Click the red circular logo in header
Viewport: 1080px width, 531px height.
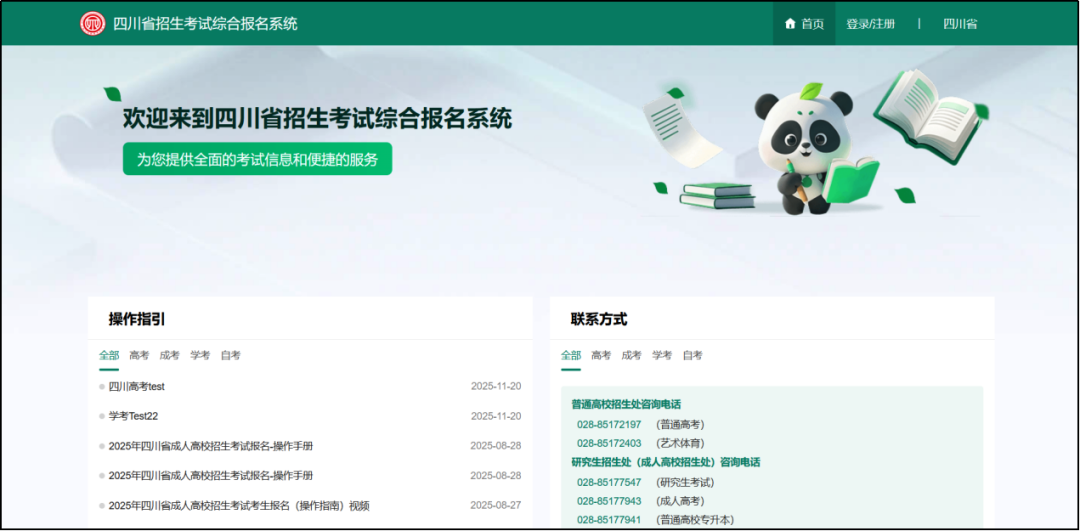(x=93, y=24)
